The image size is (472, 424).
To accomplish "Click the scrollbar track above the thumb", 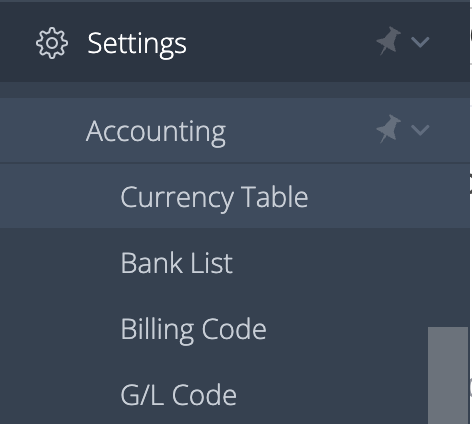I will pos(448,277).
